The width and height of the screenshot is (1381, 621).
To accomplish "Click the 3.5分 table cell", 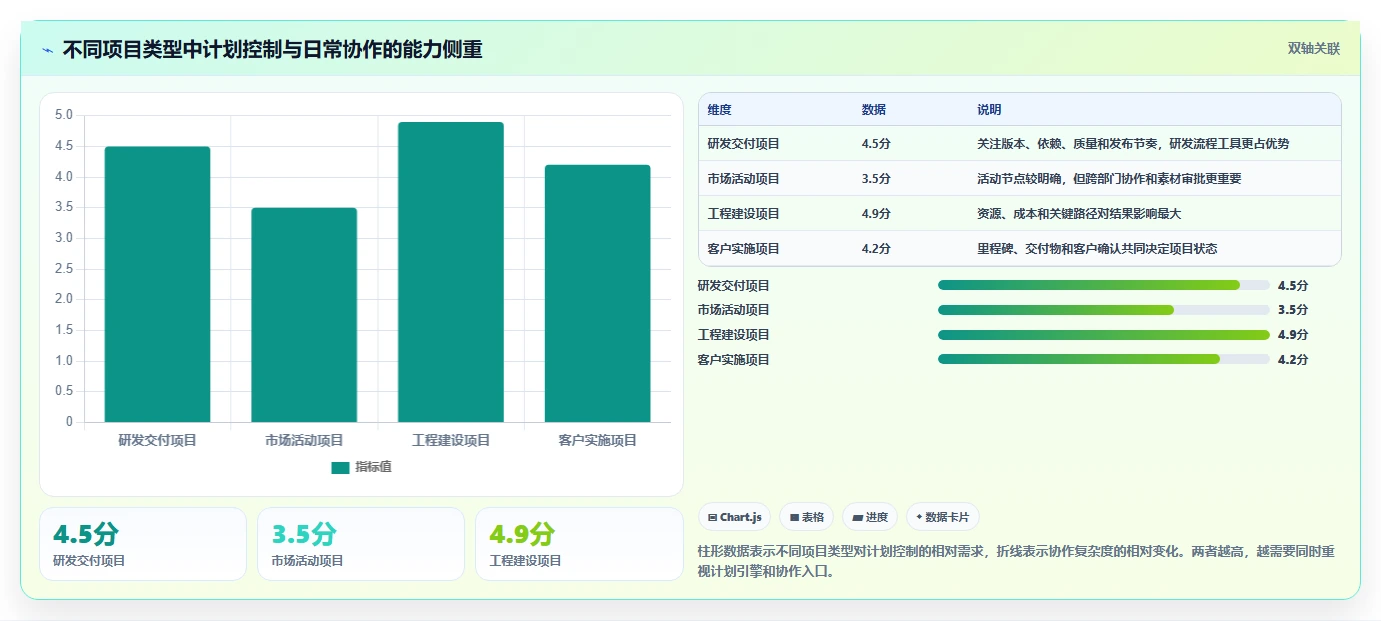I will click(876, 179).
